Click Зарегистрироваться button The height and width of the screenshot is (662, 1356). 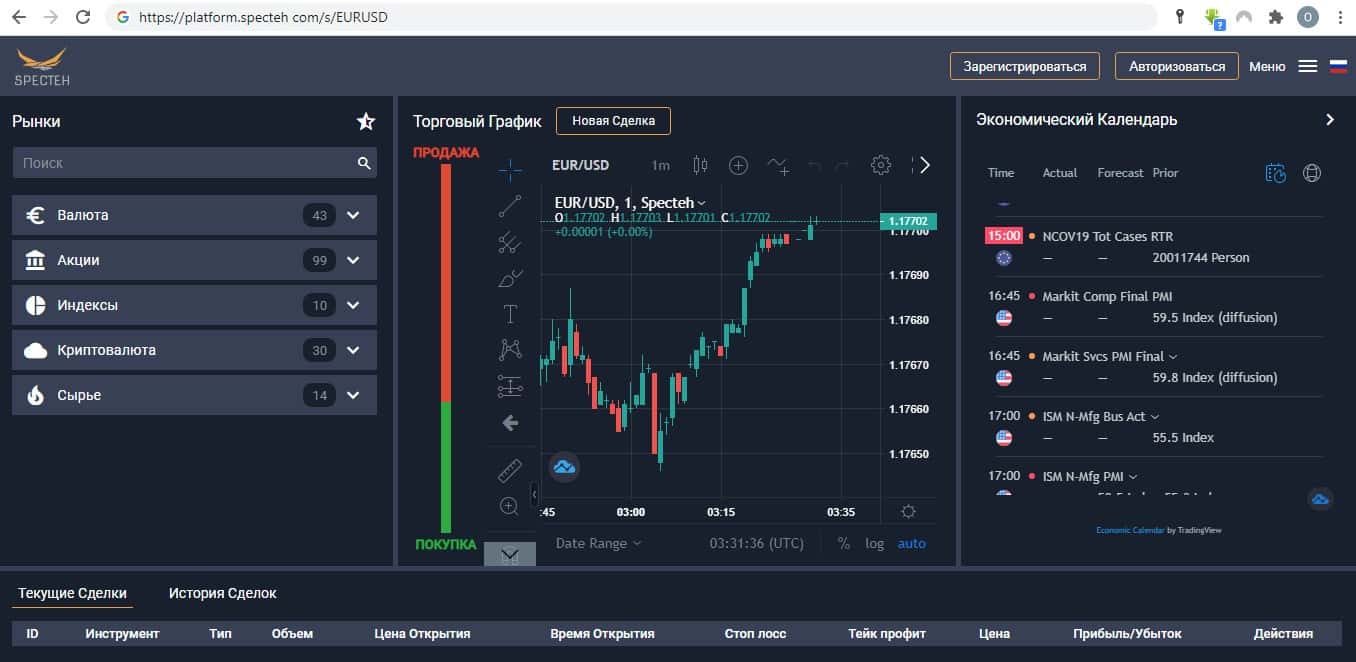click(1025, 66)
